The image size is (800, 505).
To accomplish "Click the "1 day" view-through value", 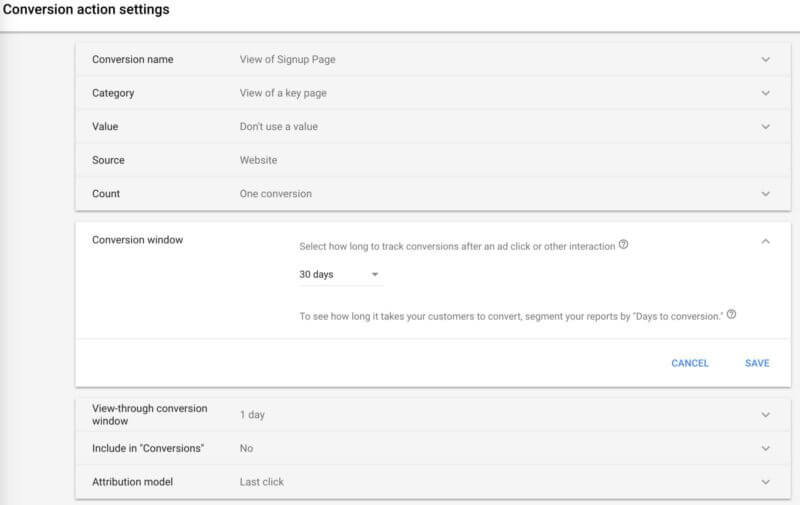I will click(x=252, y=414).
